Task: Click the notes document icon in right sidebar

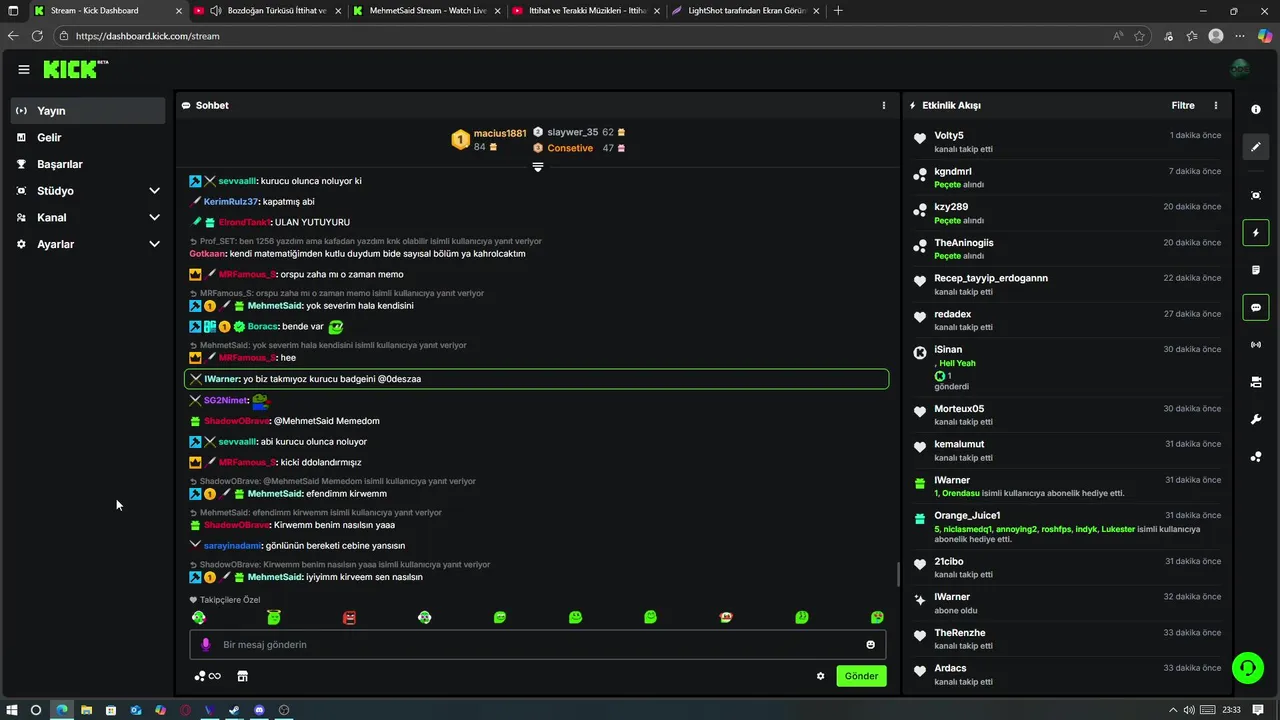Action: [1256, 270]
